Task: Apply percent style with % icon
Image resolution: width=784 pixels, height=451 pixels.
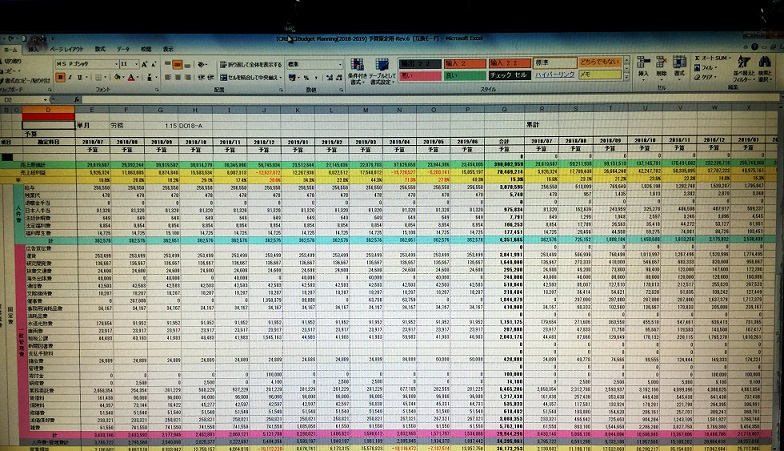Action: (x=306, y=78)
